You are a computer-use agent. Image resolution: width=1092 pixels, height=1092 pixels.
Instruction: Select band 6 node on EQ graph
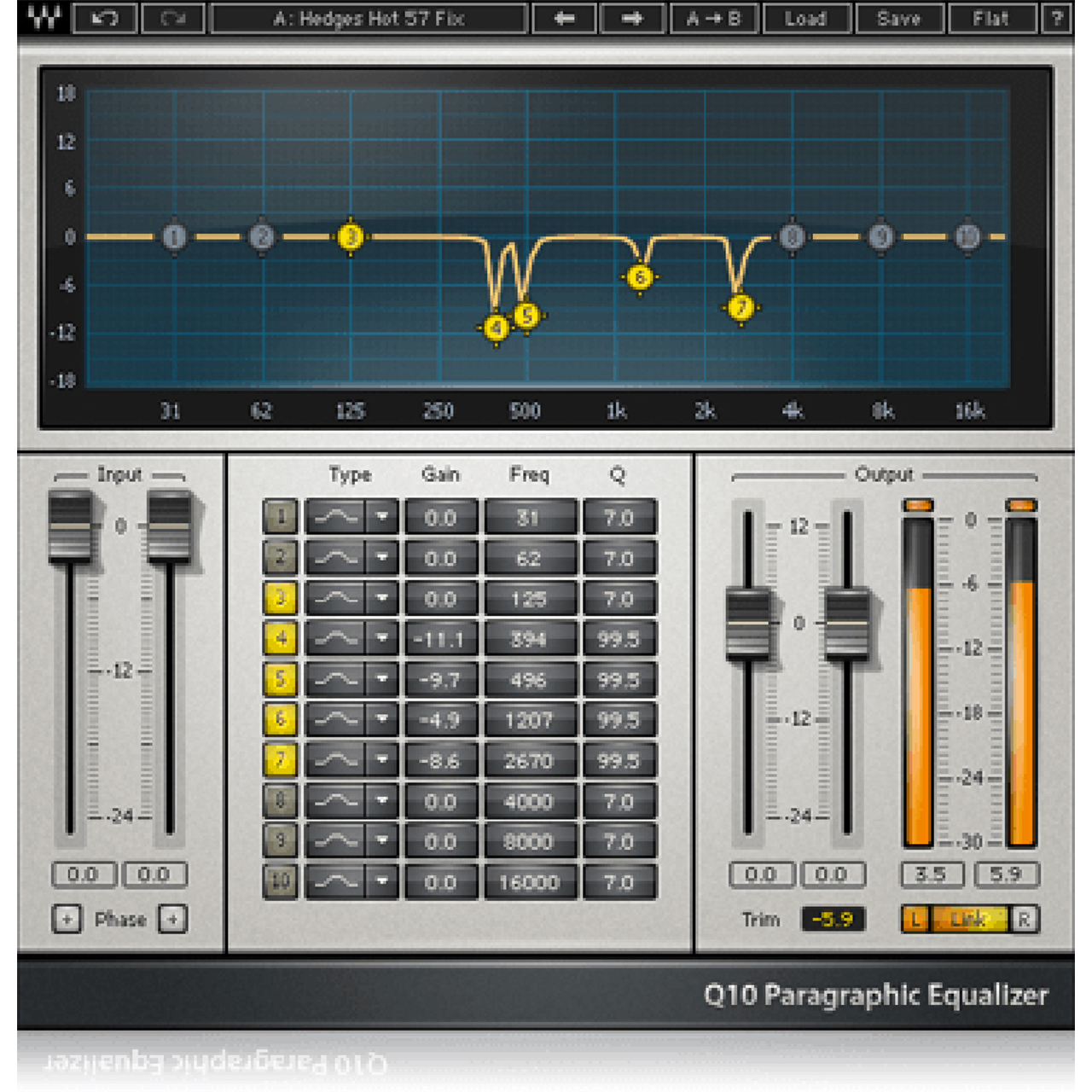coord(640,277)
